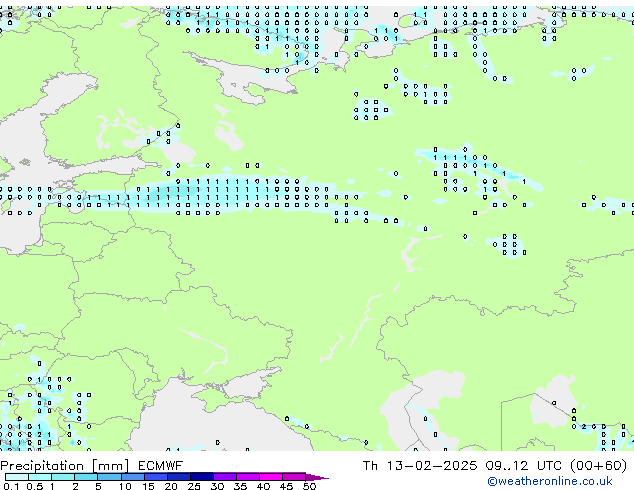Image resolution: width=634 pixels, height=490 pixels.
Task: Click the legend scale label '0.1'
Action: pyautogui.click(x=11, y=486)
